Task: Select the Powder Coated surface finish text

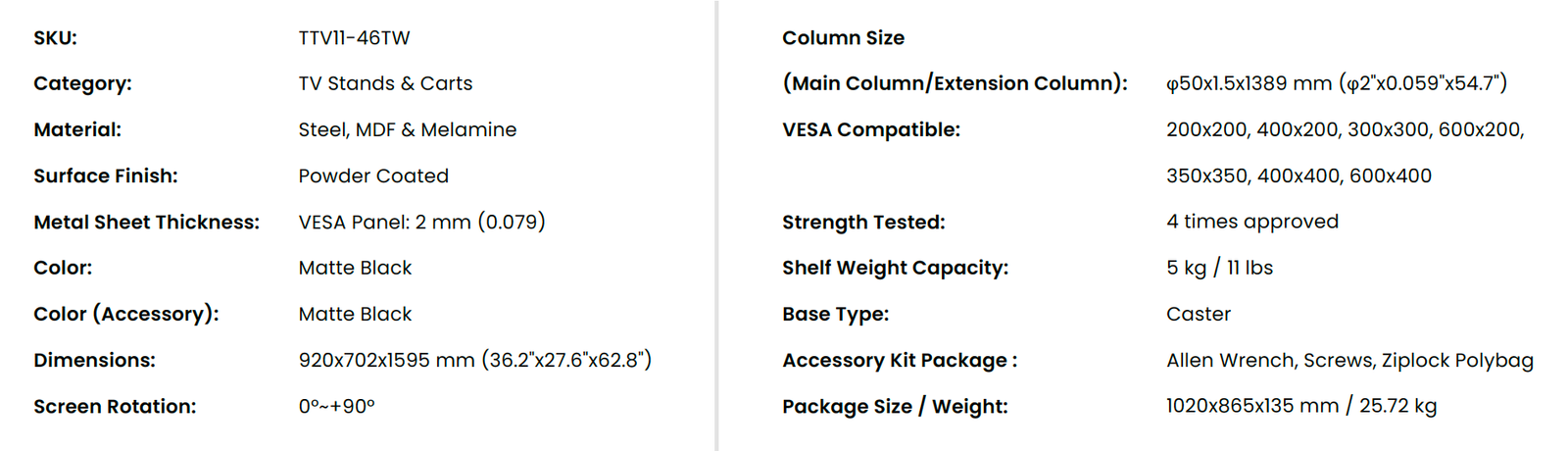Action: [373, 175]
